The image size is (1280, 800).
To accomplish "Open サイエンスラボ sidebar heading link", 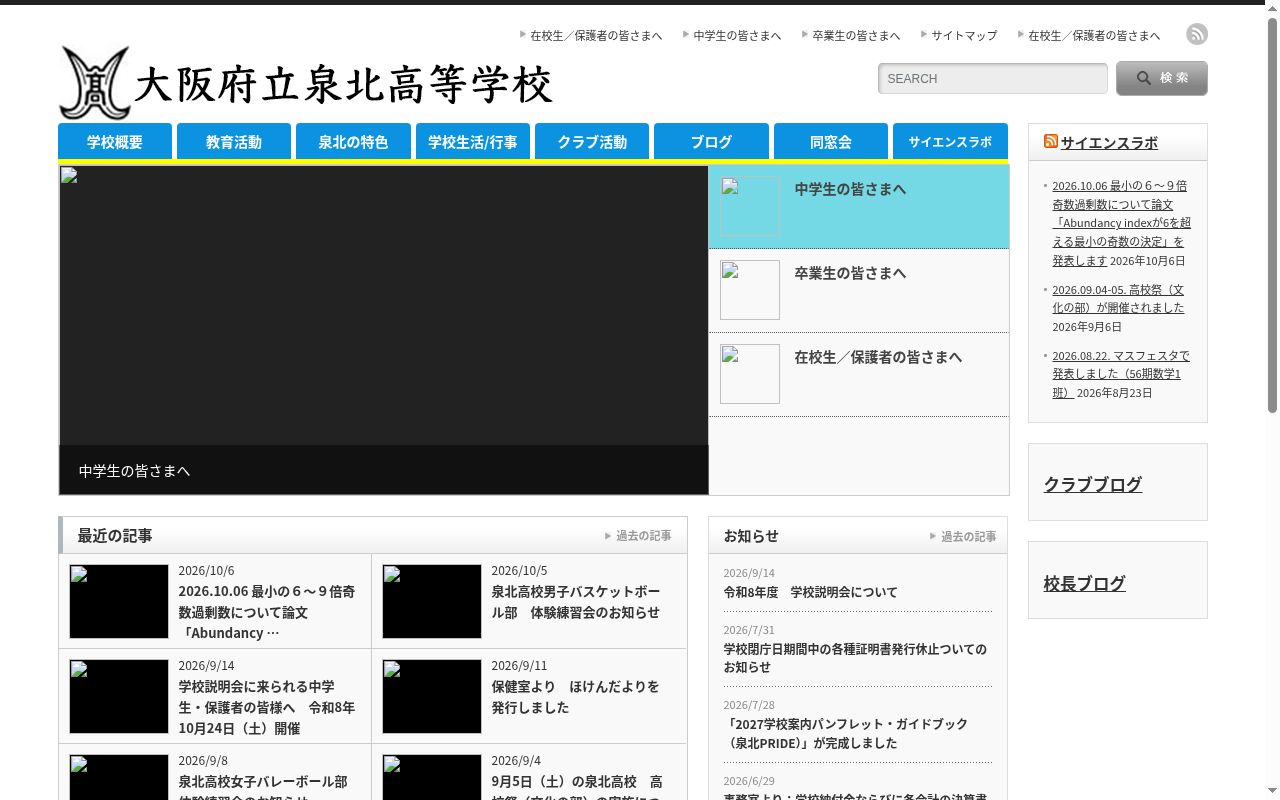I will click(1109, 142).
